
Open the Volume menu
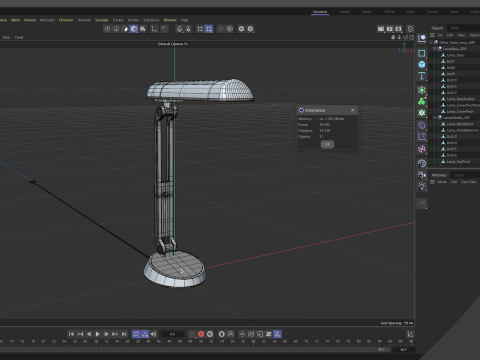pos(30,20)
